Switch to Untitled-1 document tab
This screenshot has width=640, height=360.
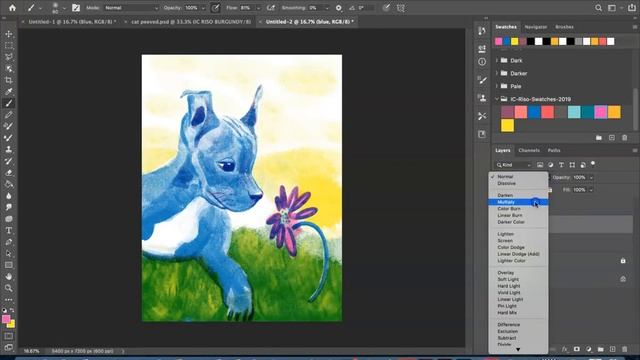pyautogui.click(x=72, y=22)
